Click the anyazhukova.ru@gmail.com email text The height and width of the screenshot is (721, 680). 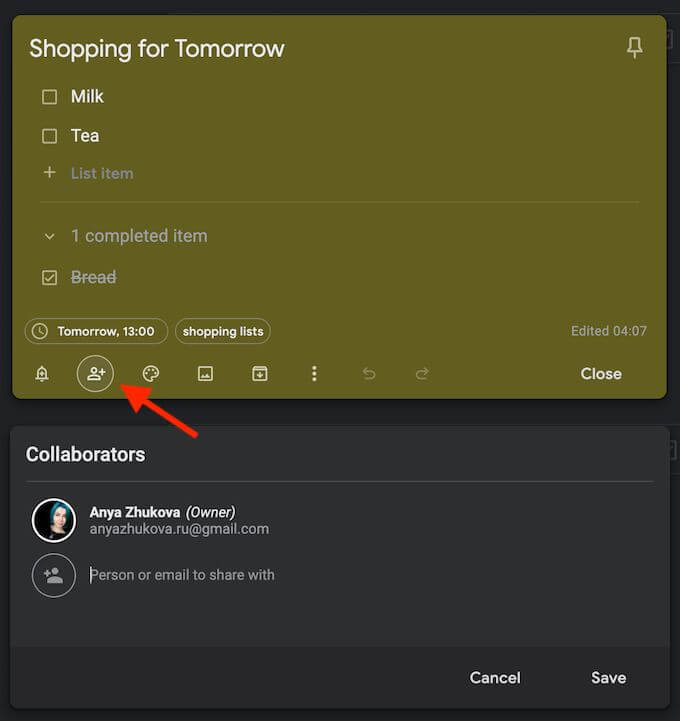(x=179, y=529)
